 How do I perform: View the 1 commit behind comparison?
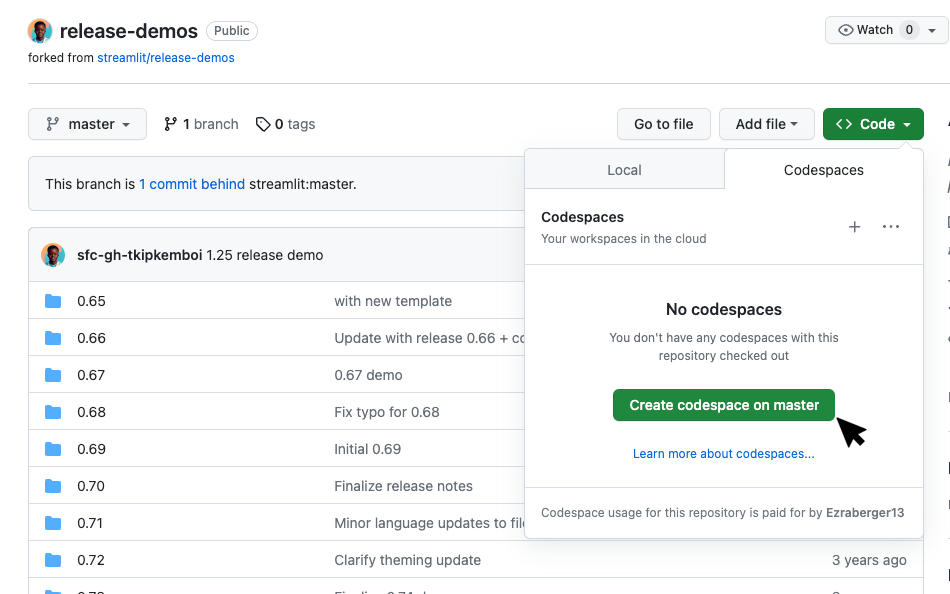192,184
